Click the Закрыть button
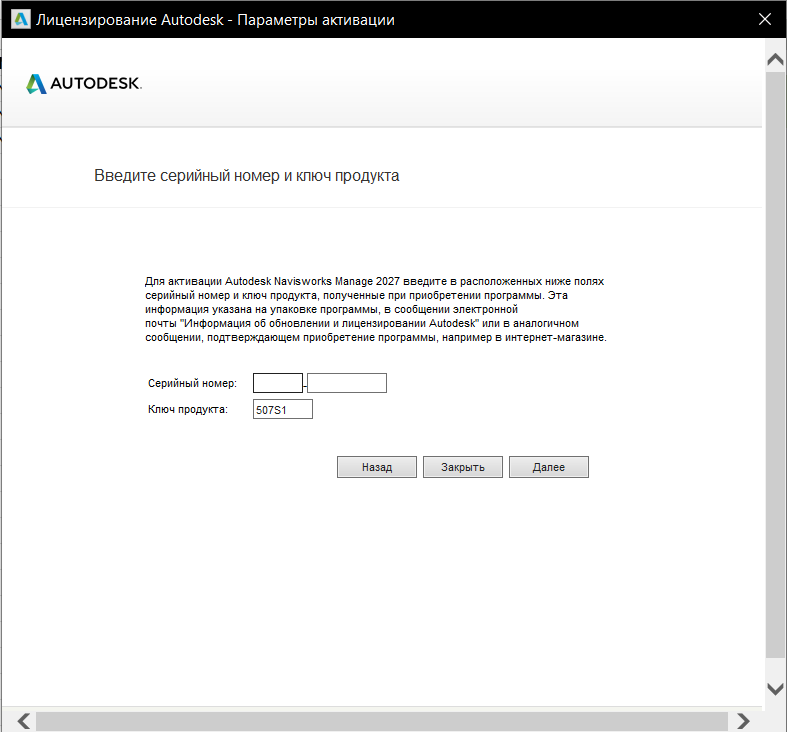The image size is (787, 732). pos(462,467)
